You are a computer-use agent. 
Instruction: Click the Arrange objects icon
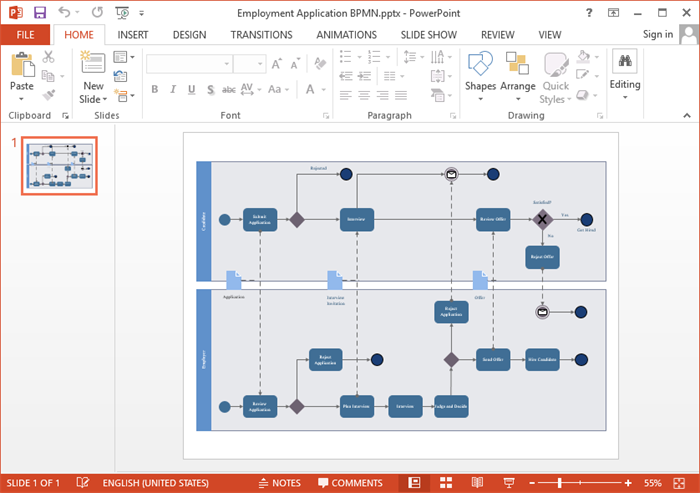coord(517,72)
